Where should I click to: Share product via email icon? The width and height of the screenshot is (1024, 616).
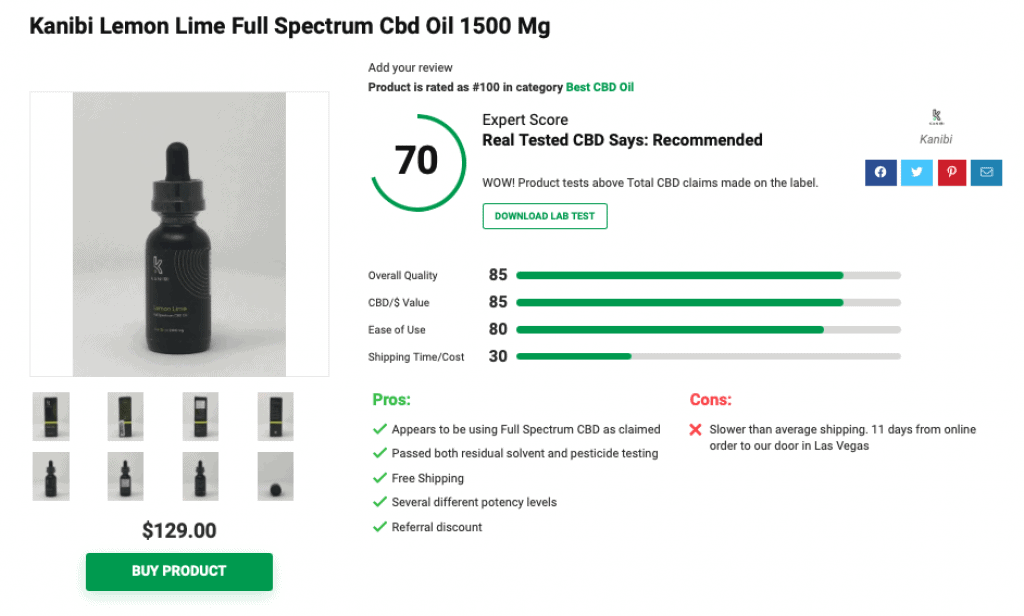(987, 172)
